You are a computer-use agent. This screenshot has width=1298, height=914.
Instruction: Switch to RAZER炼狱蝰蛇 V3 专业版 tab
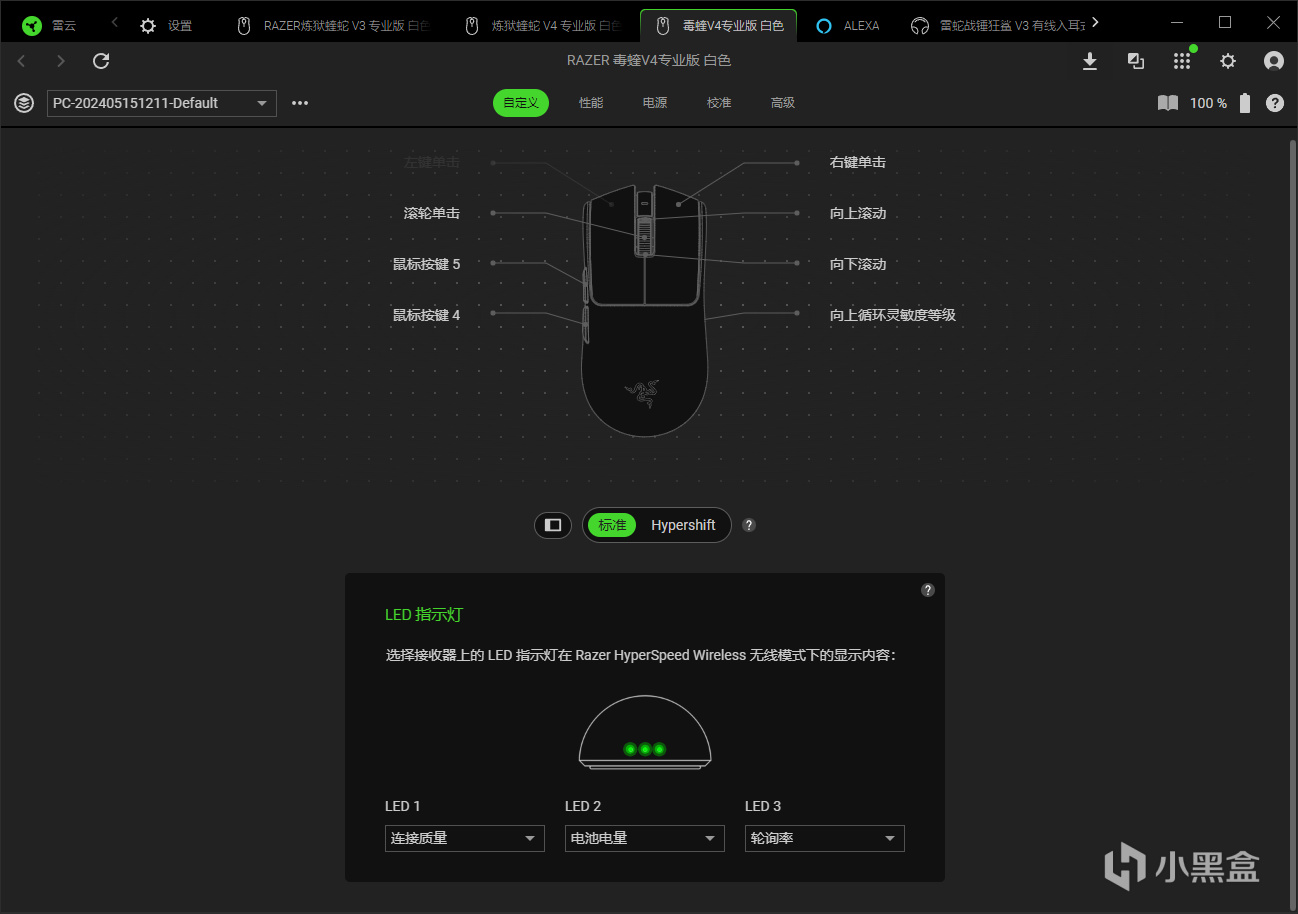coord(333,26)
